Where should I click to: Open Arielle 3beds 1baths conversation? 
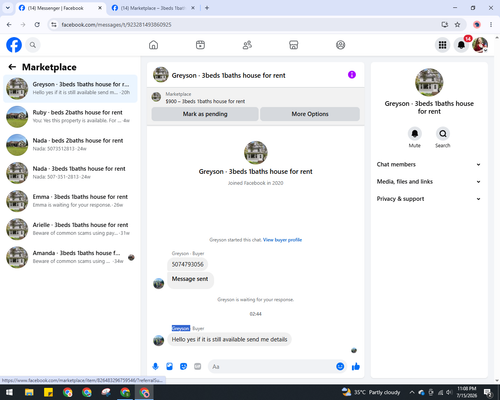click(70, 229)
